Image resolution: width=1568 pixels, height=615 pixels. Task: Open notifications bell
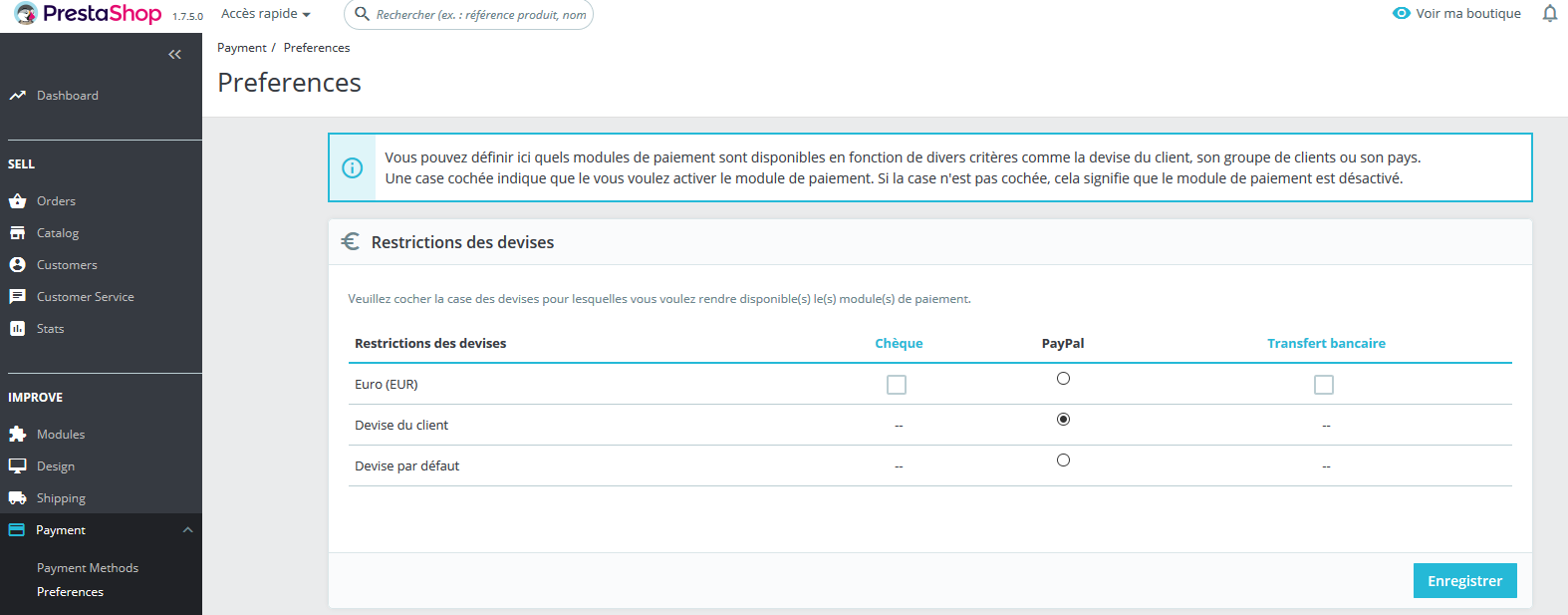pyautogui.click(x=1550, y=13)
